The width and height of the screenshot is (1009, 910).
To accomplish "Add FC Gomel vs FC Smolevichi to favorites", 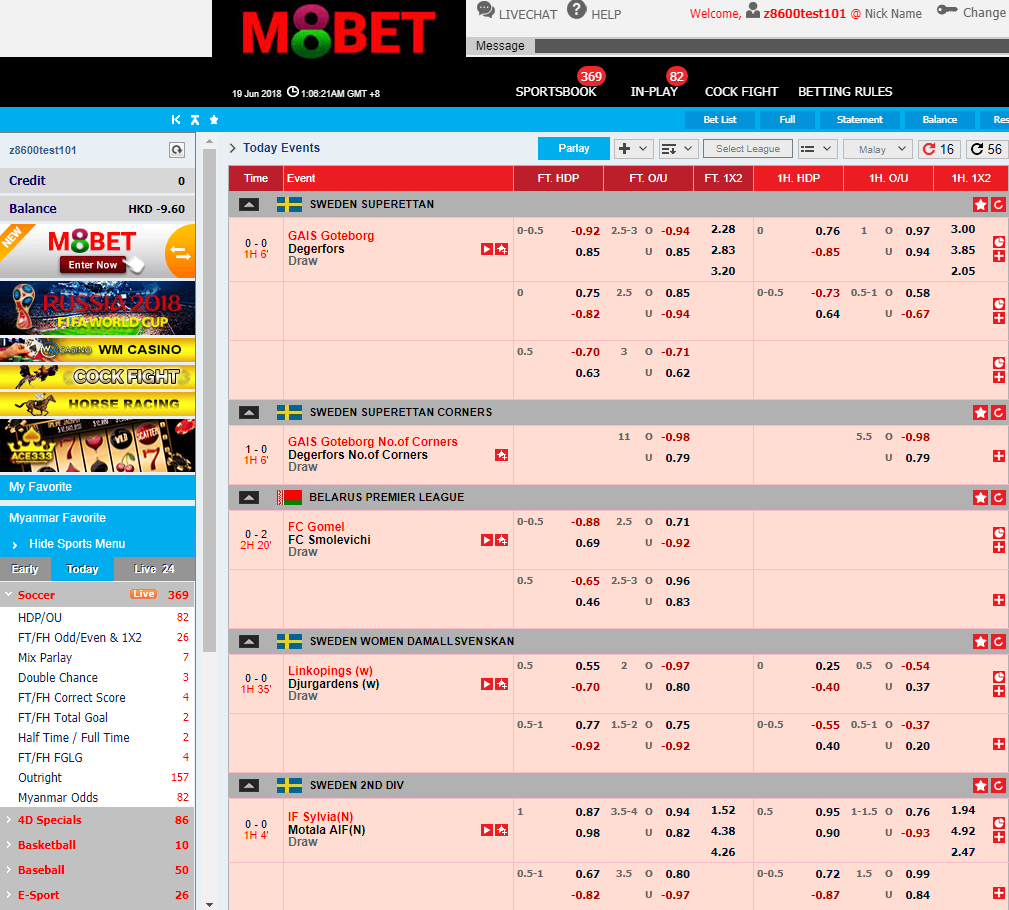I will (x=502, y=540).
